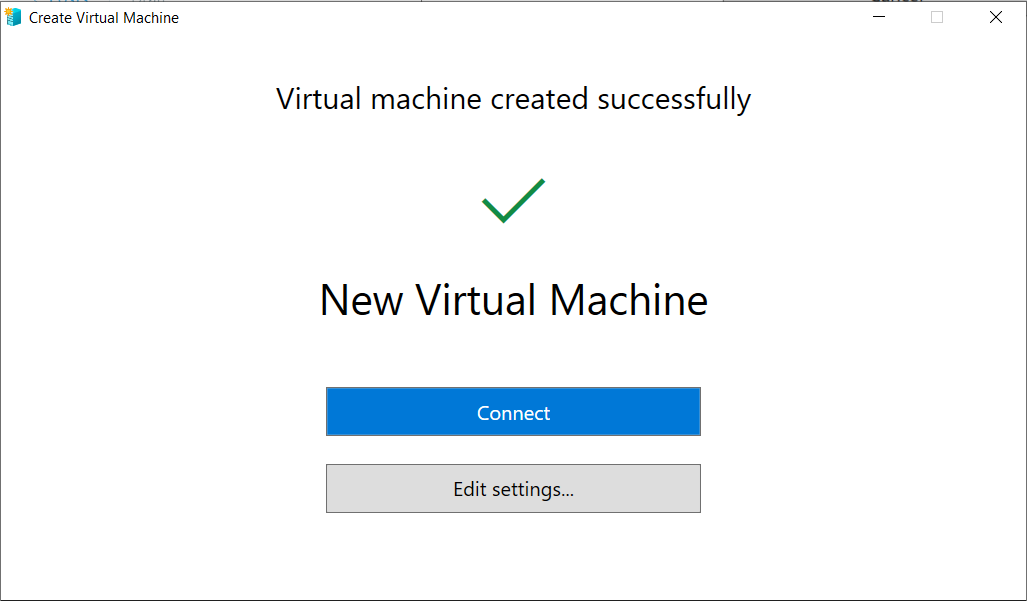Click the window title bar

tap(500, 17)
